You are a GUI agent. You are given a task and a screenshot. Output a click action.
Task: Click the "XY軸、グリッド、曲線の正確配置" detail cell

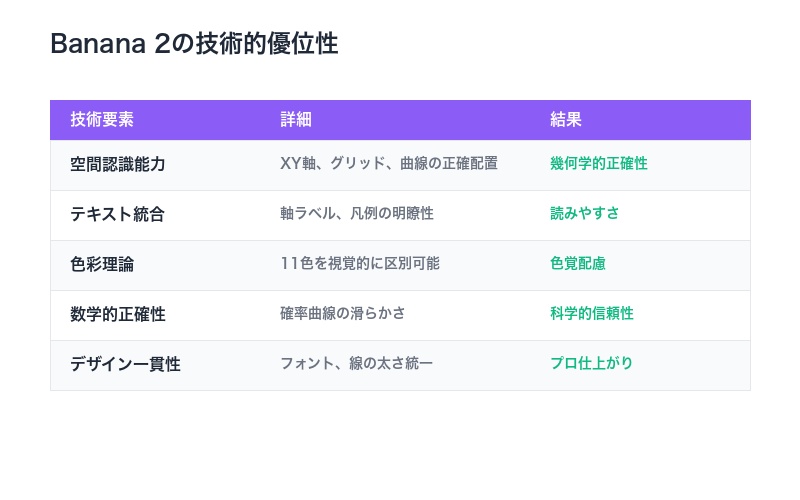pos(389,164)
